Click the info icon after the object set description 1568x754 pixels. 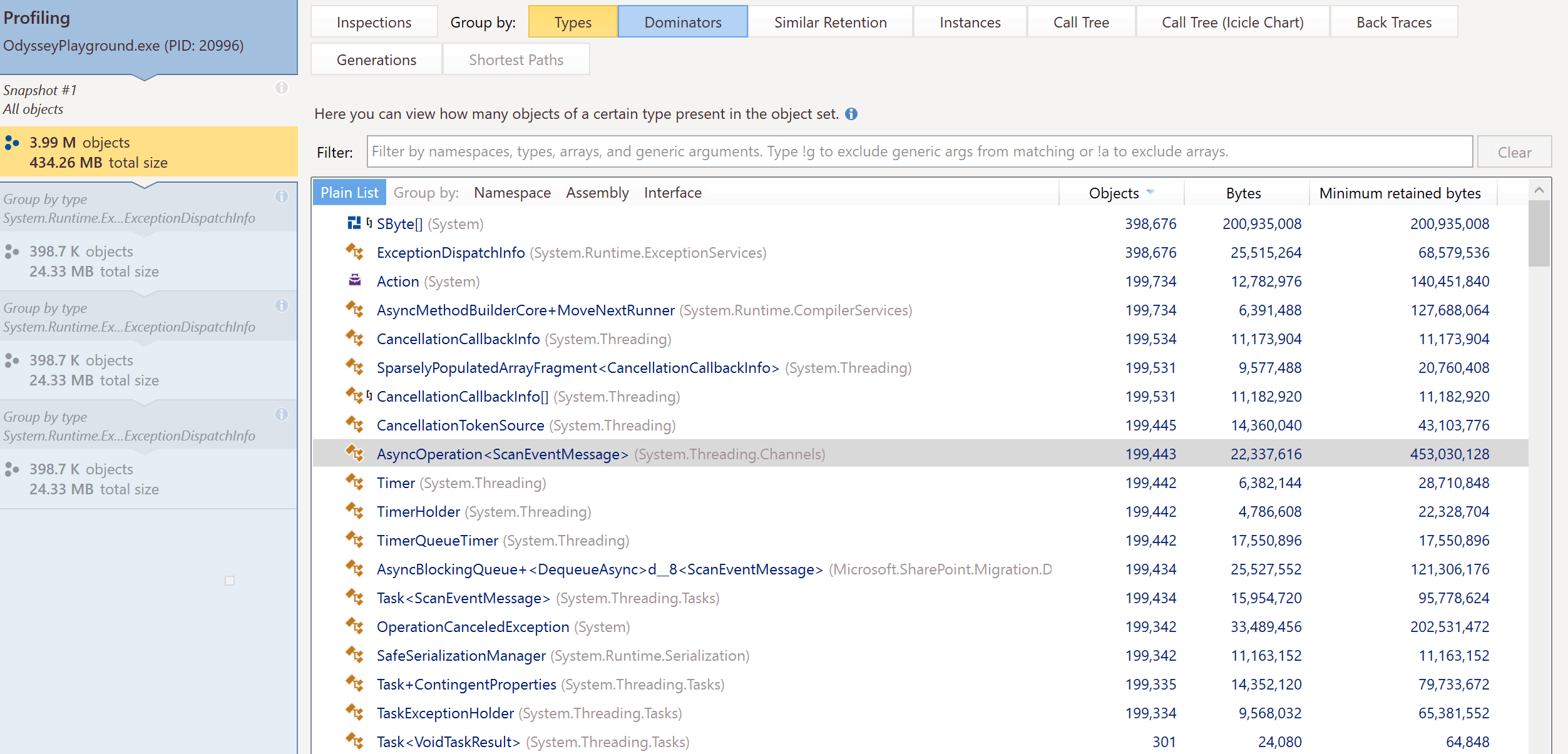pos(851,114)
